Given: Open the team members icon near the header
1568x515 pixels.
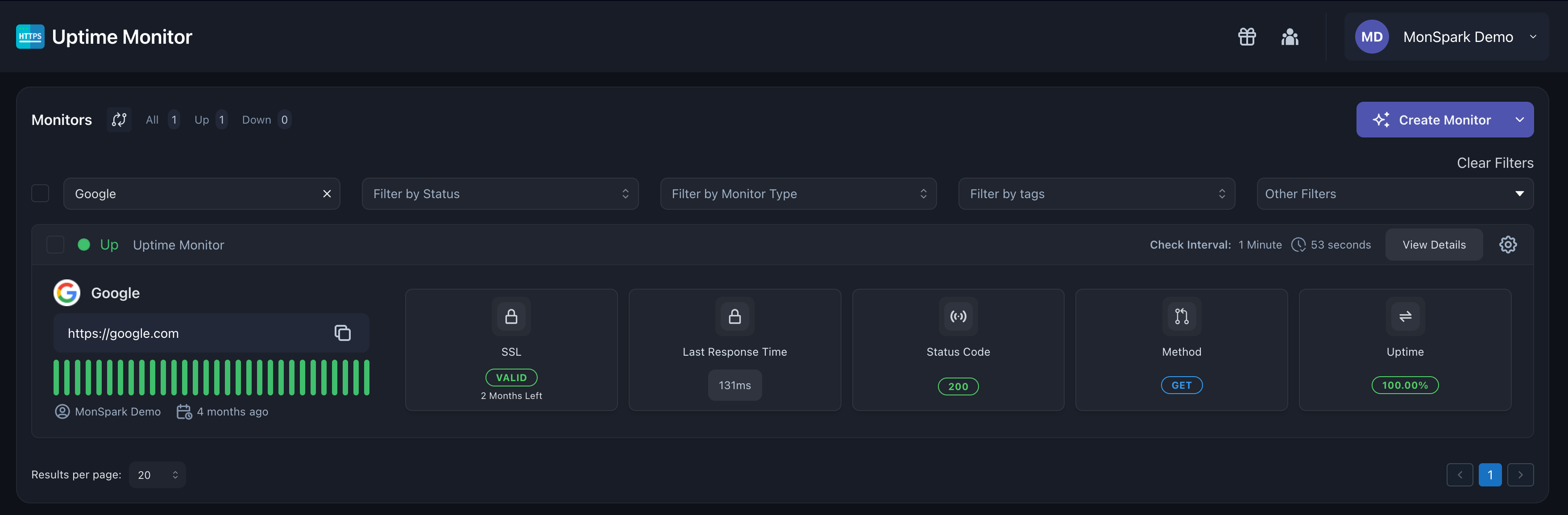Looking at the screenshot, I should click(1290, 37).
